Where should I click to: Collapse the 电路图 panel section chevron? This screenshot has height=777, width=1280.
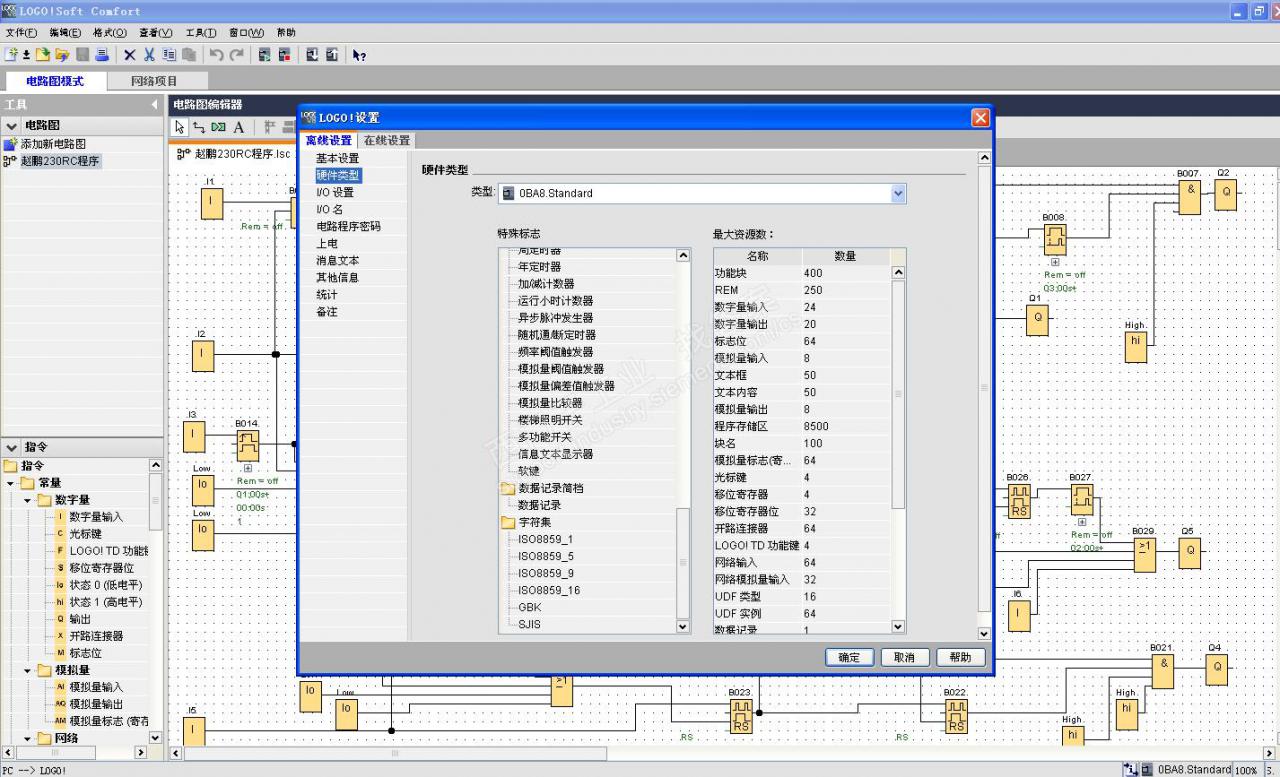click(x=11, y=125)
